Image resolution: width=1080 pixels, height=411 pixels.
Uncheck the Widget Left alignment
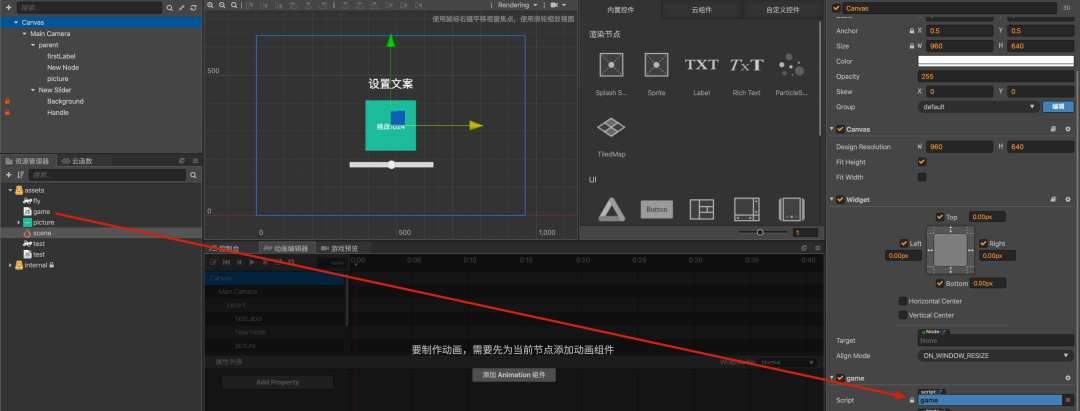coord(904,243)
